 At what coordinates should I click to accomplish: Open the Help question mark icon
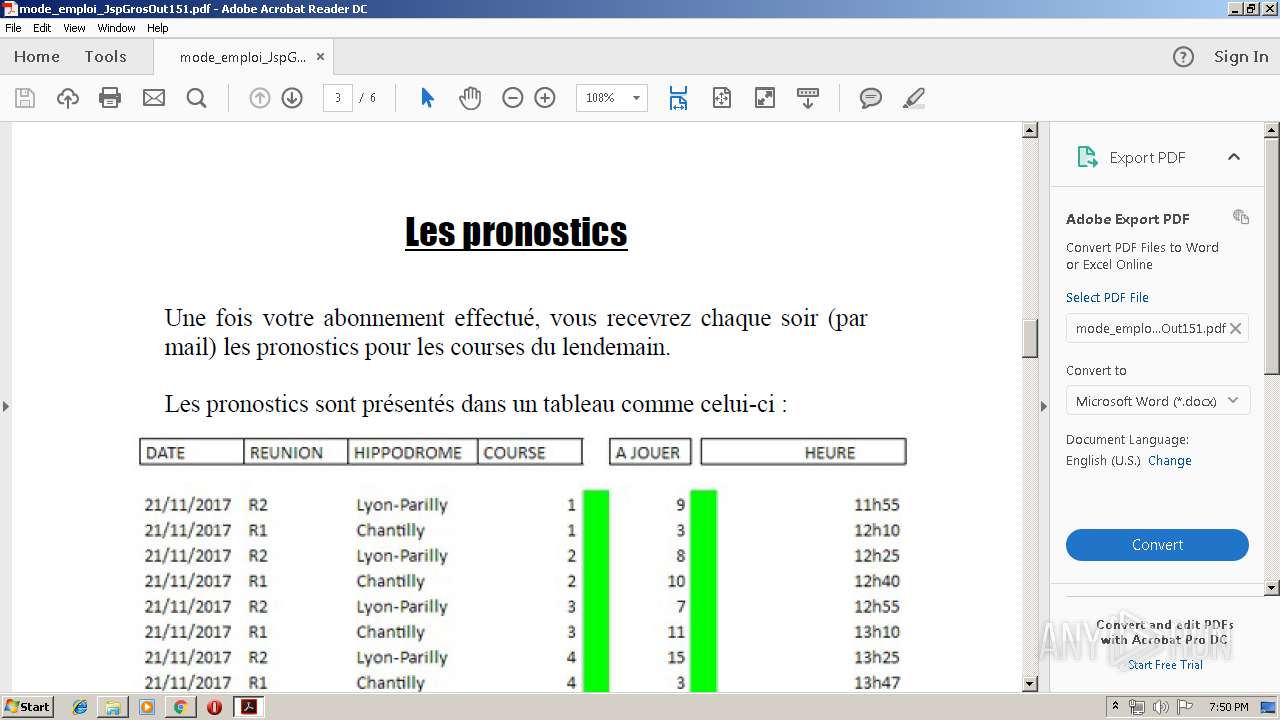click(1183, 57)
